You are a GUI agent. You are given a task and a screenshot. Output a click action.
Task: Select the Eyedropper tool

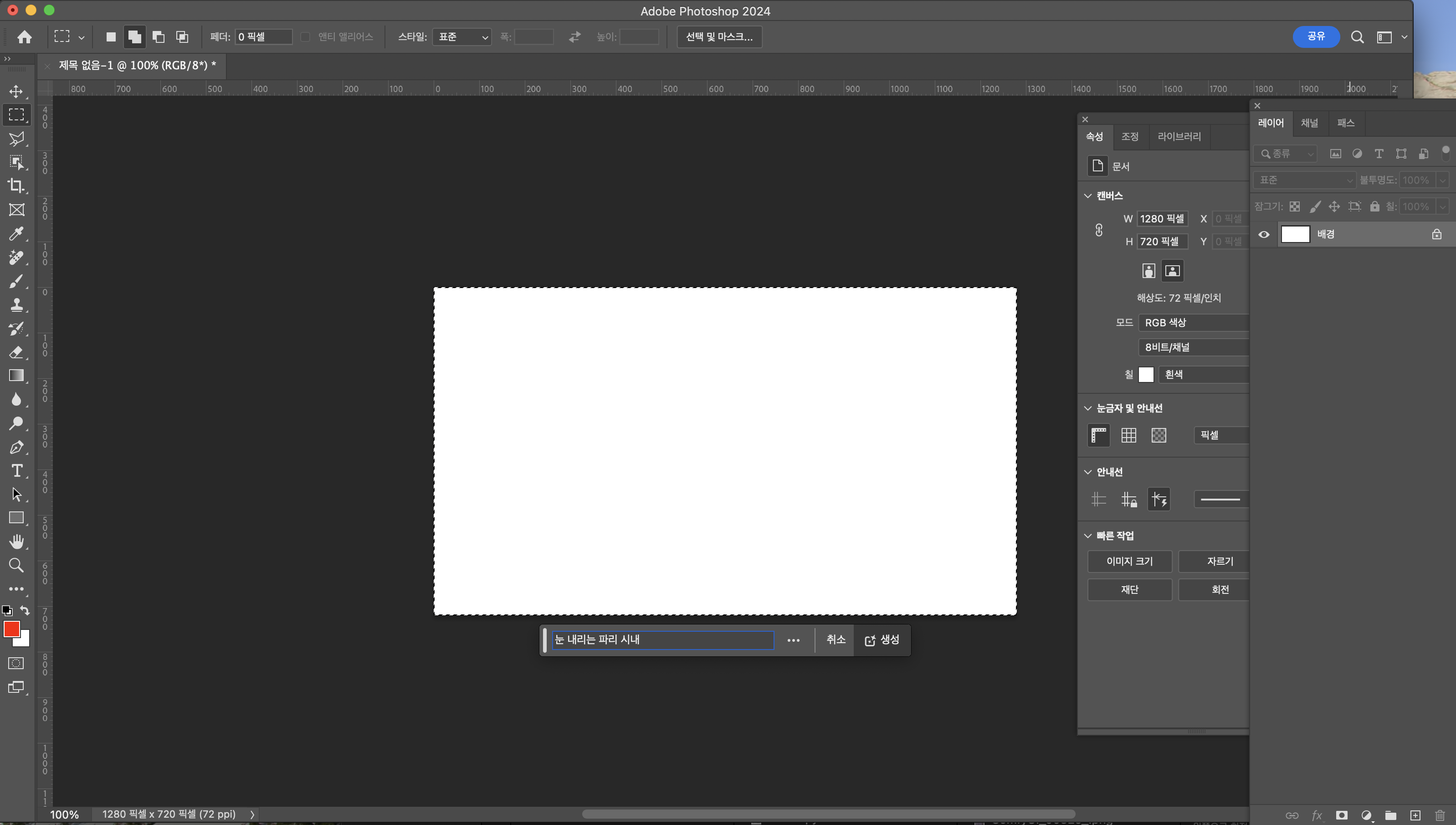click(x=16, y=233)
